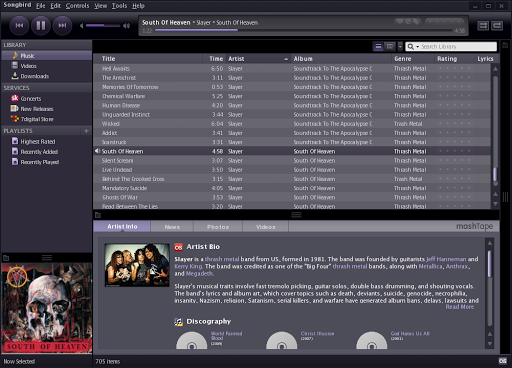The image size is (512, 368).
Task: Switch to the News tab
Action: tap(172, 227)
